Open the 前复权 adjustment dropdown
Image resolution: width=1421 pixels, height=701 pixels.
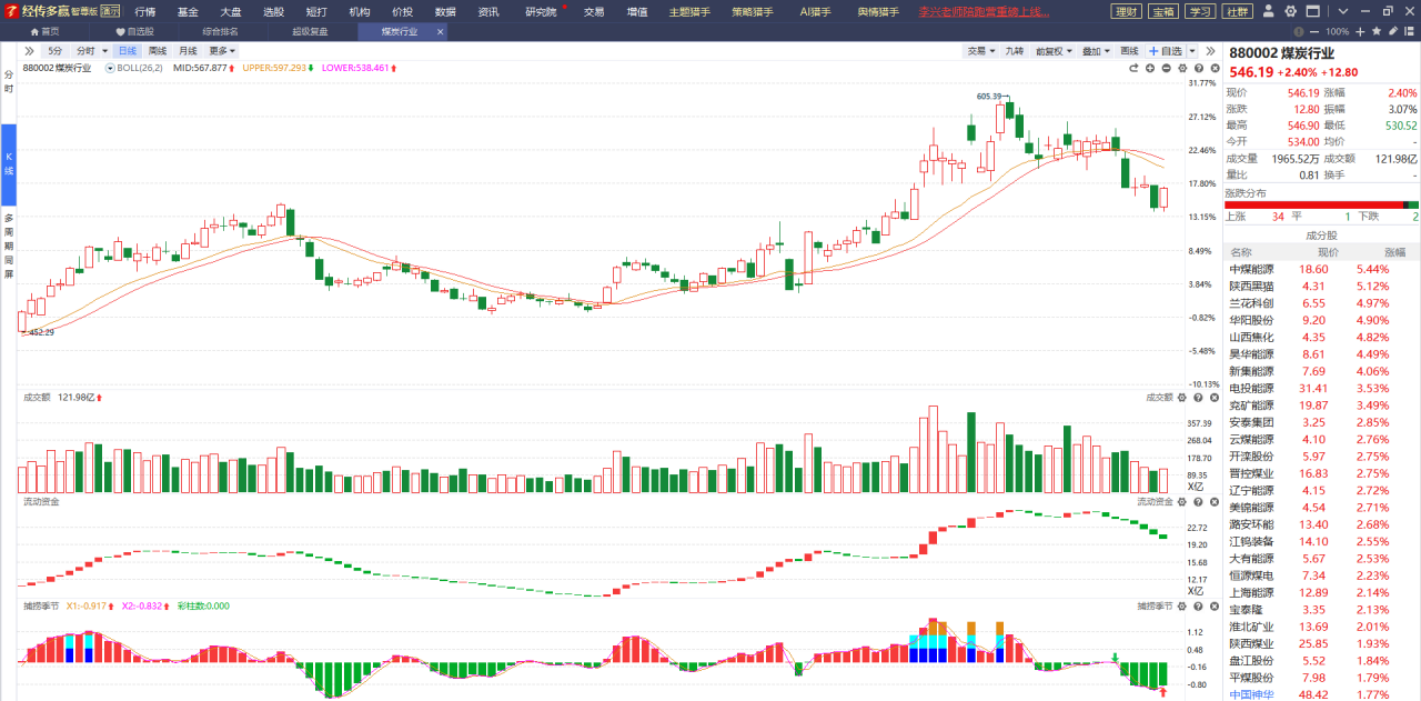pyautogui.click(x=1052, y=51)
